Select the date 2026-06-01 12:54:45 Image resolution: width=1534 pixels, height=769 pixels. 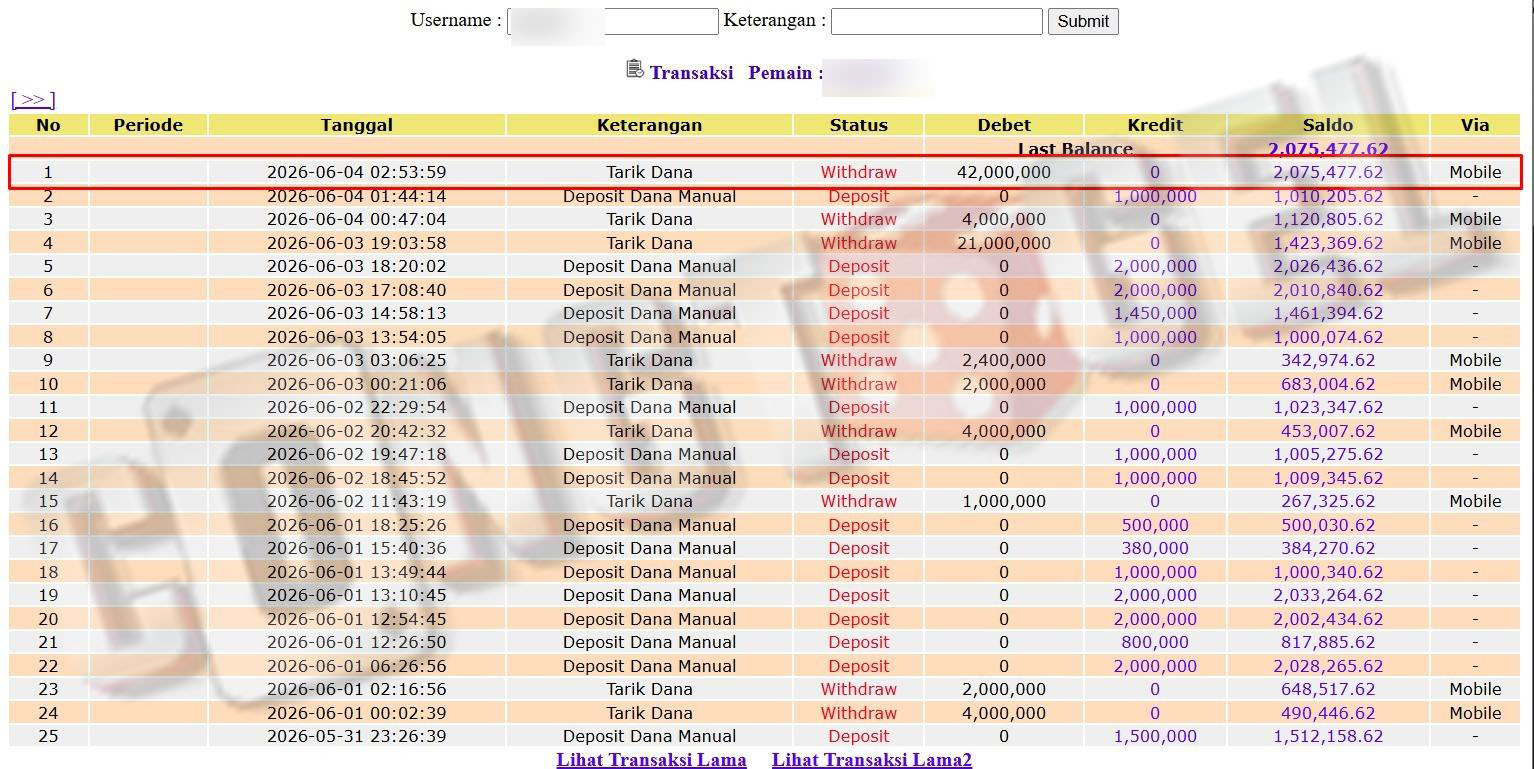pyautogui.click(x=357, y=619)
